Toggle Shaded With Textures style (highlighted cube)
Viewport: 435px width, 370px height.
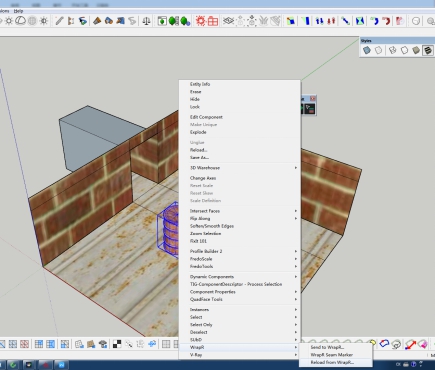428,50
